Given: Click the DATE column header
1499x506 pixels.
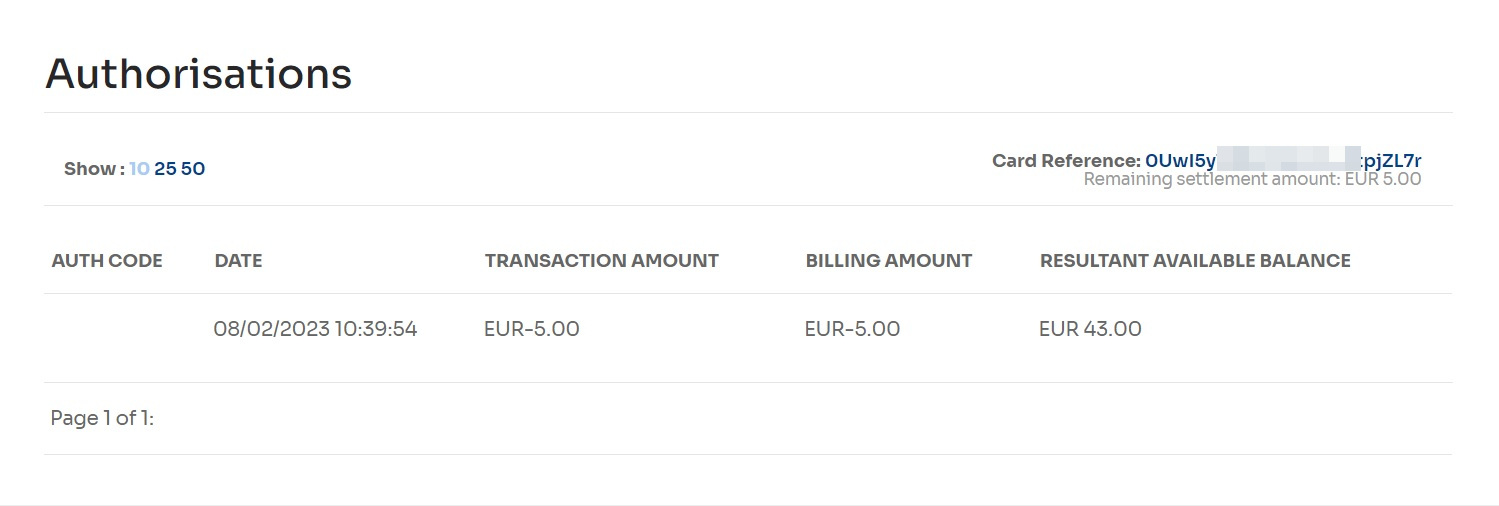Looking at the screenshot, I should [x=238, y=261].
